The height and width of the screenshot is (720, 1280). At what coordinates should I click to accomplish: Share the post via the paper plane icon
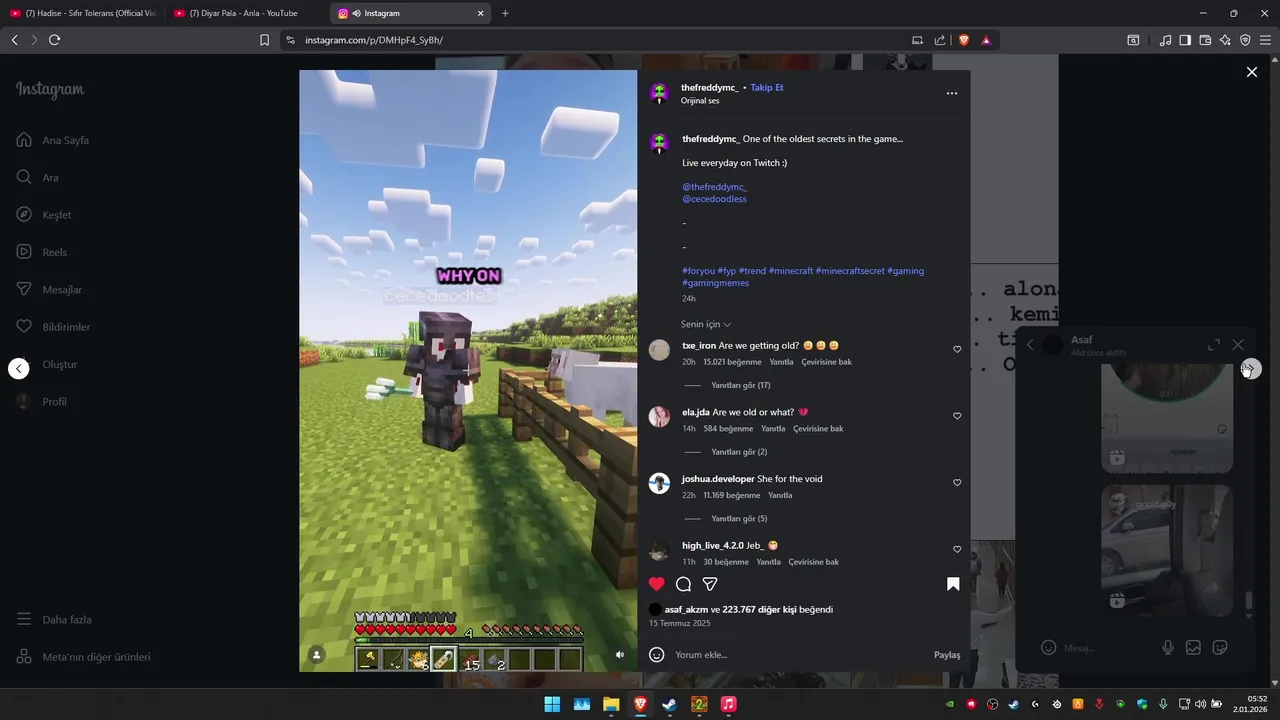710,584
